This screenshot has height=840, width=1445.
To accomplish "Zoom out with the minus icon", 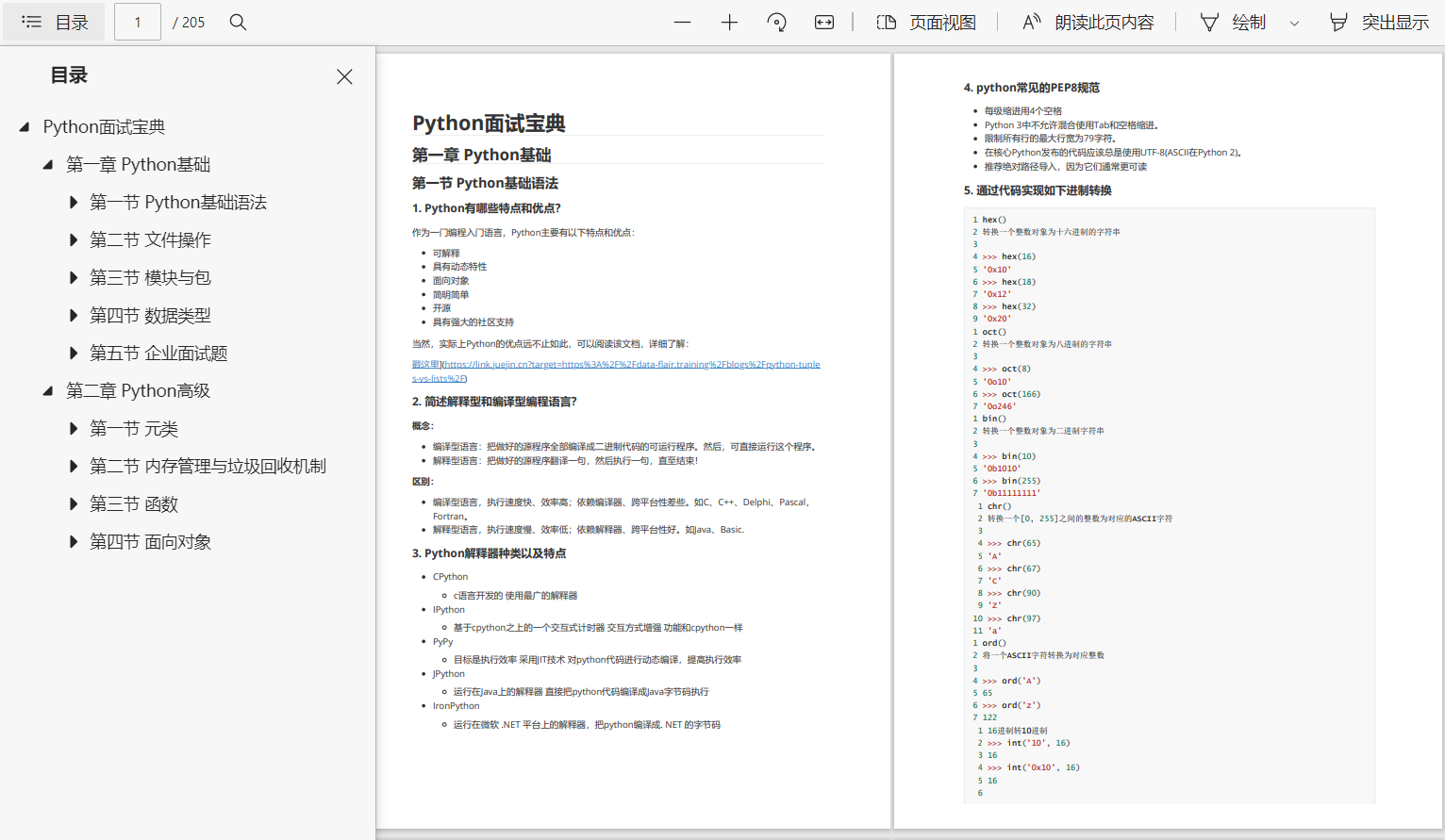I will click(x=682, y=22).
